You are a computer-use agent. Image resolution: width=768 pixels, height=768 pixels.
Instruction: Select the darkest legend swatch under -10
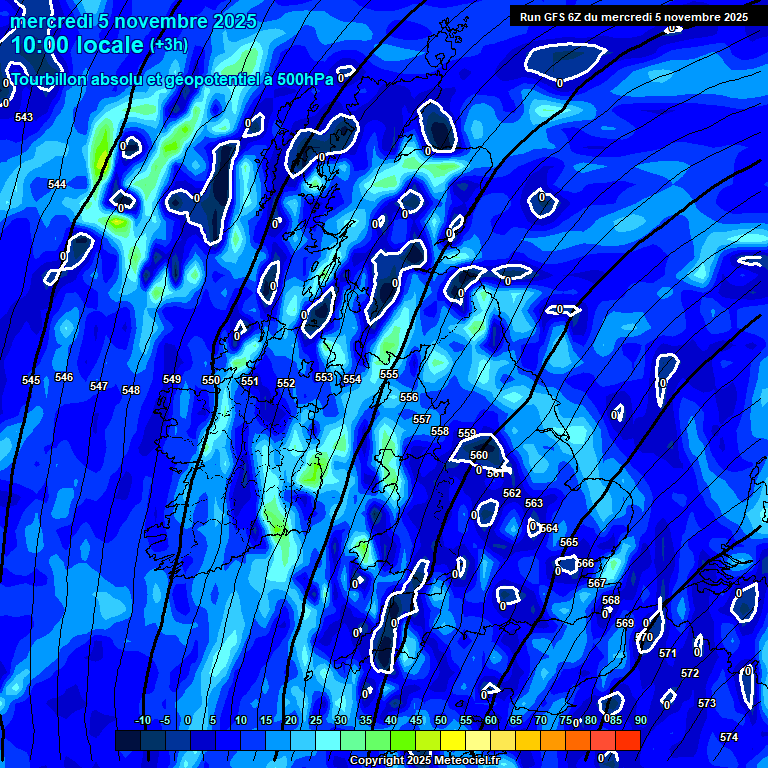[128, 740]
